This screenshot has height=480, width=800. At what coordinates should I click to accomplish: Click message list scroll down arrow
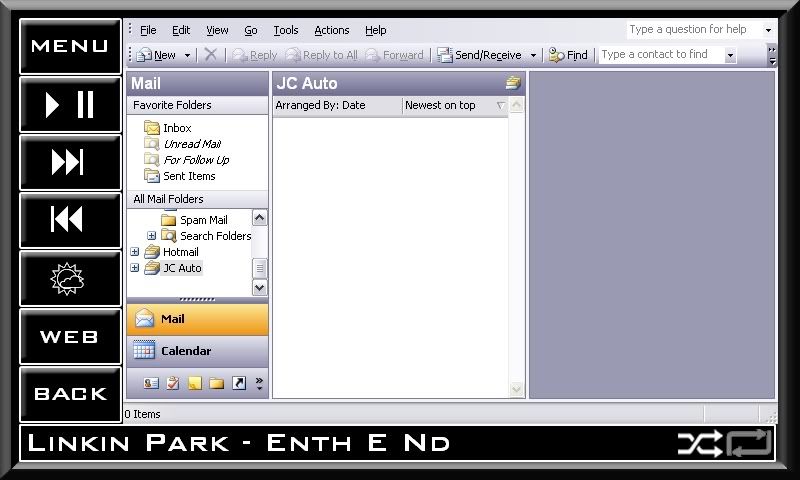click(516, 390)
